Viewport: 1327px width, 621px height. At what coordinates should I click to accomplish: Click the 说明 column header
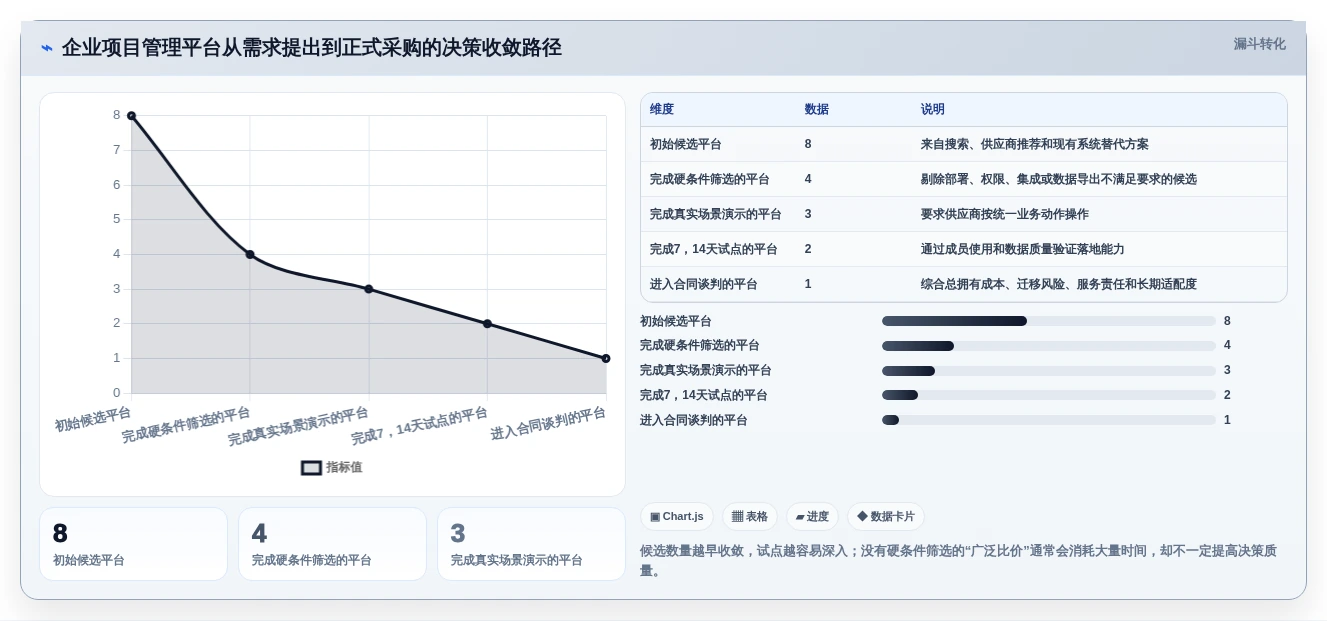(x=933, y=110)
